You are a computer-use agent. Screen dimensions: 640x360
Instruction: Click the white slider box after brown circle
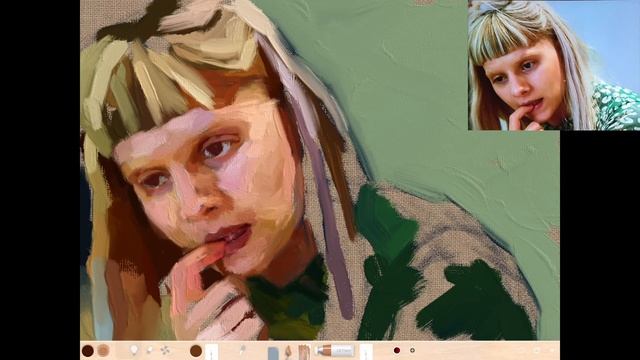(211, 352)
